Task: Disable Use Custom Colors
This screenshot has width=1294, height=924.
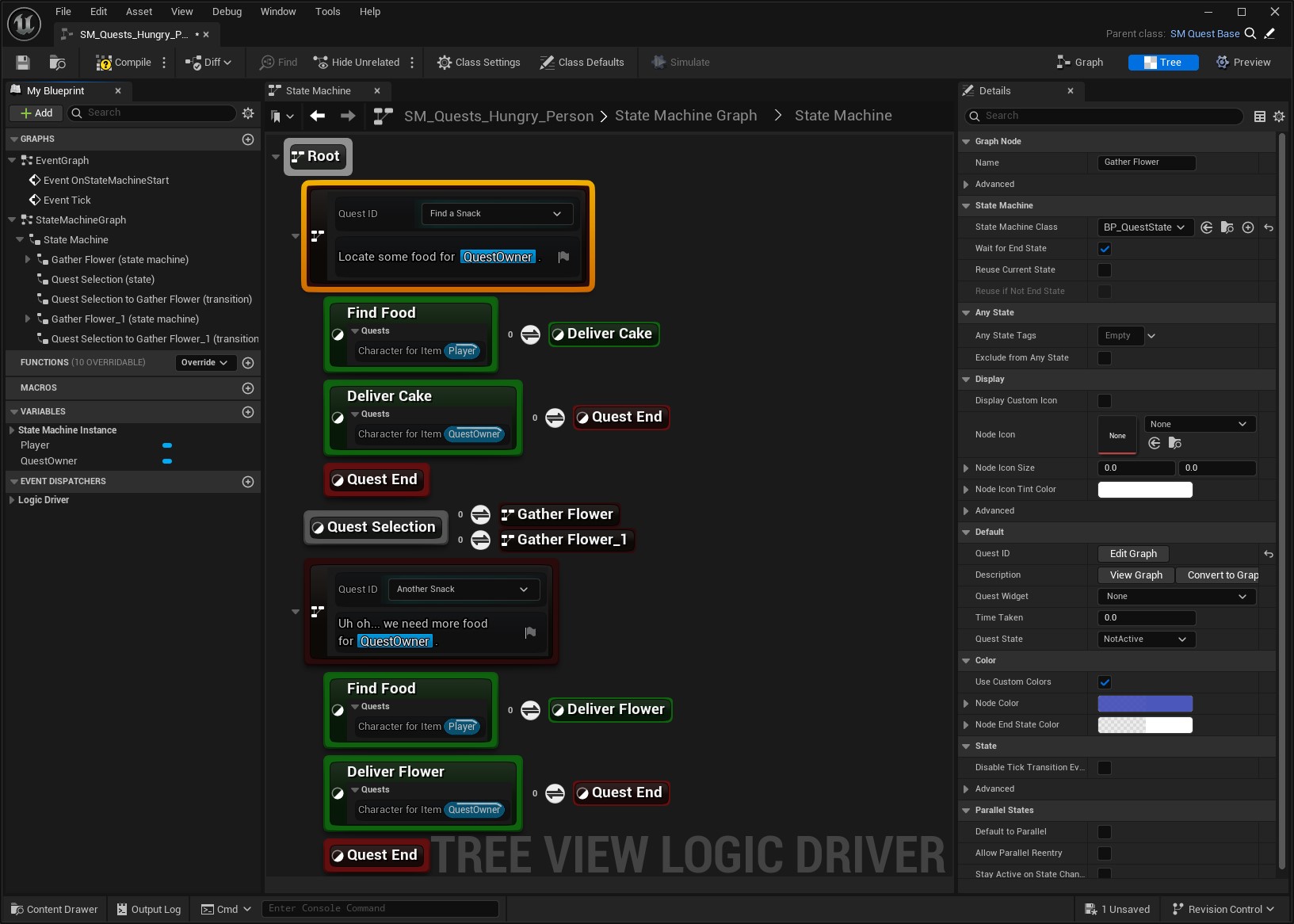Action: [x=1105, y=682]
